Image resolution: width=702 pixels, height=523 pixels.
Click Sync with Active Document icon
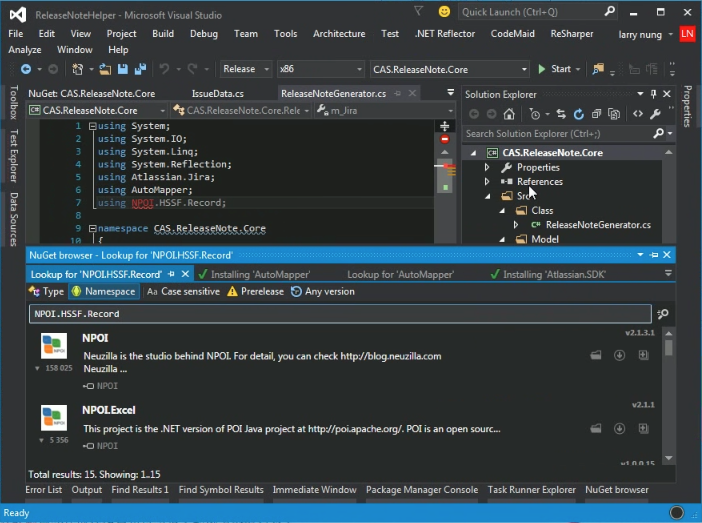point(561,114)
